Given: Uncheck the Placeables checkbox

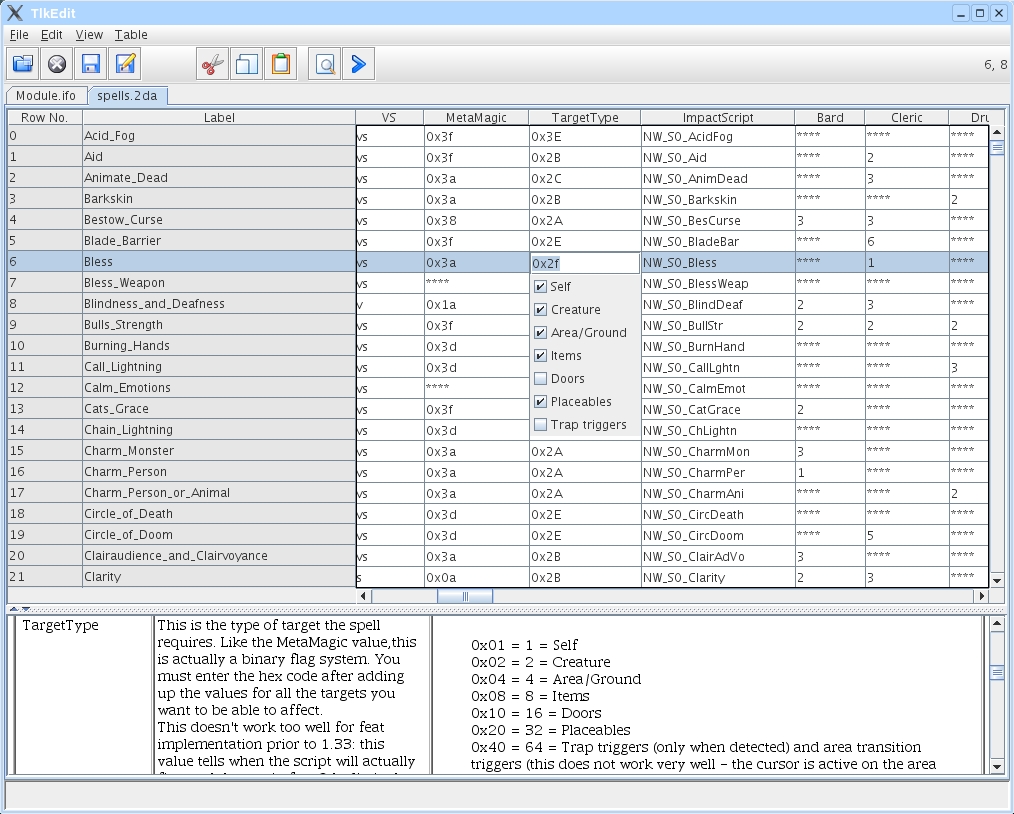Looking at the screenshot, I should 541,402.
